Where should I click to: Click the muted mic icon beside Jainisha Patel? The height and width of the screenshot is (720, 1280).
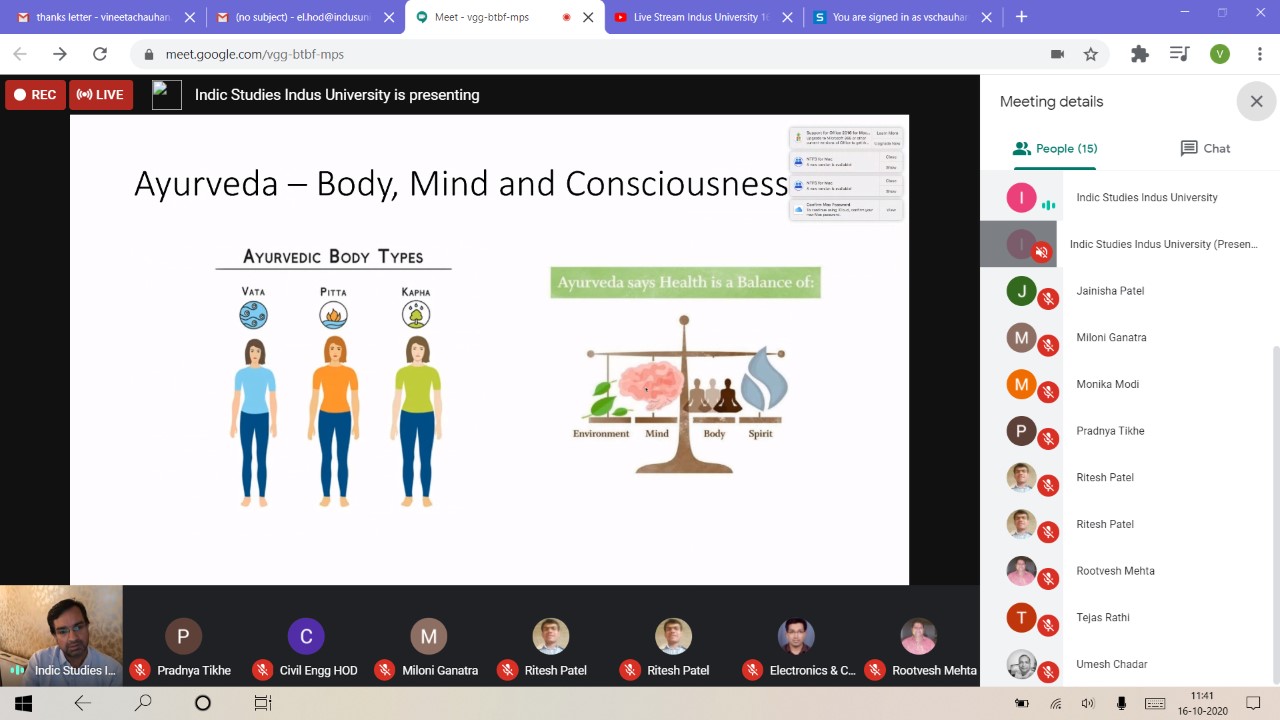(x=1048, y=299)
